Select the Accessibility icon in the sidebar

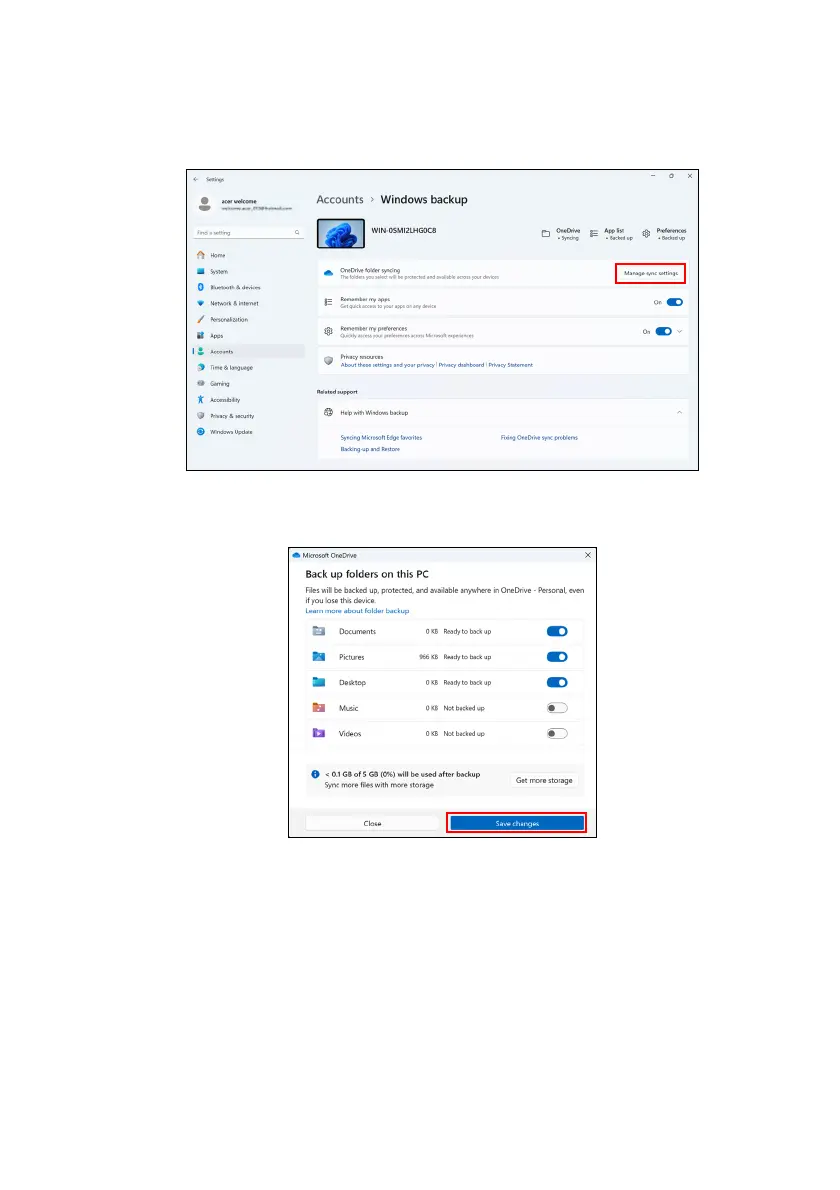point(201,400)
